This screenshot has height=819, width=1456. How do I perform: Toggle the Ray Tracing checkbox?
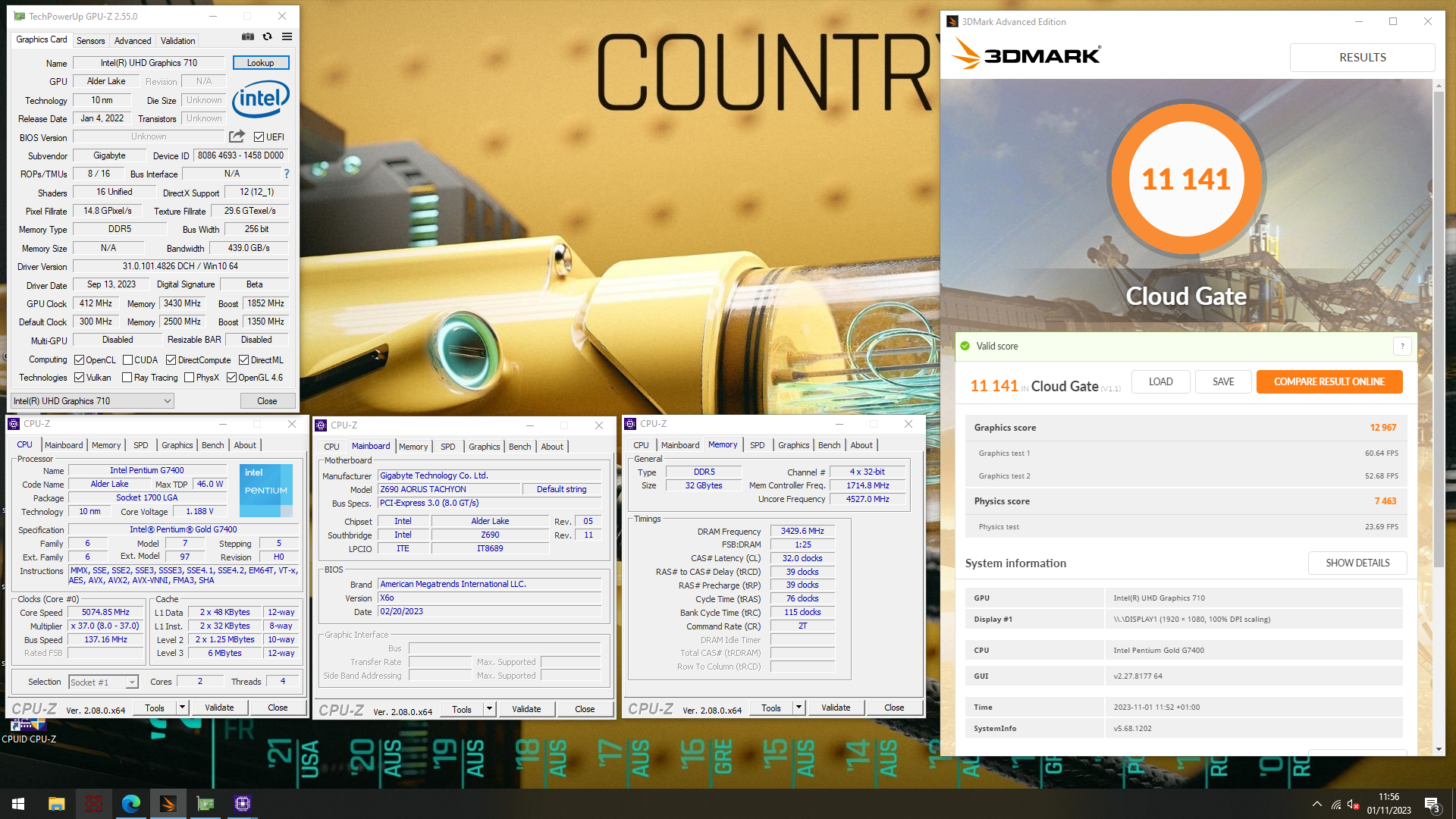pos(127,378)
